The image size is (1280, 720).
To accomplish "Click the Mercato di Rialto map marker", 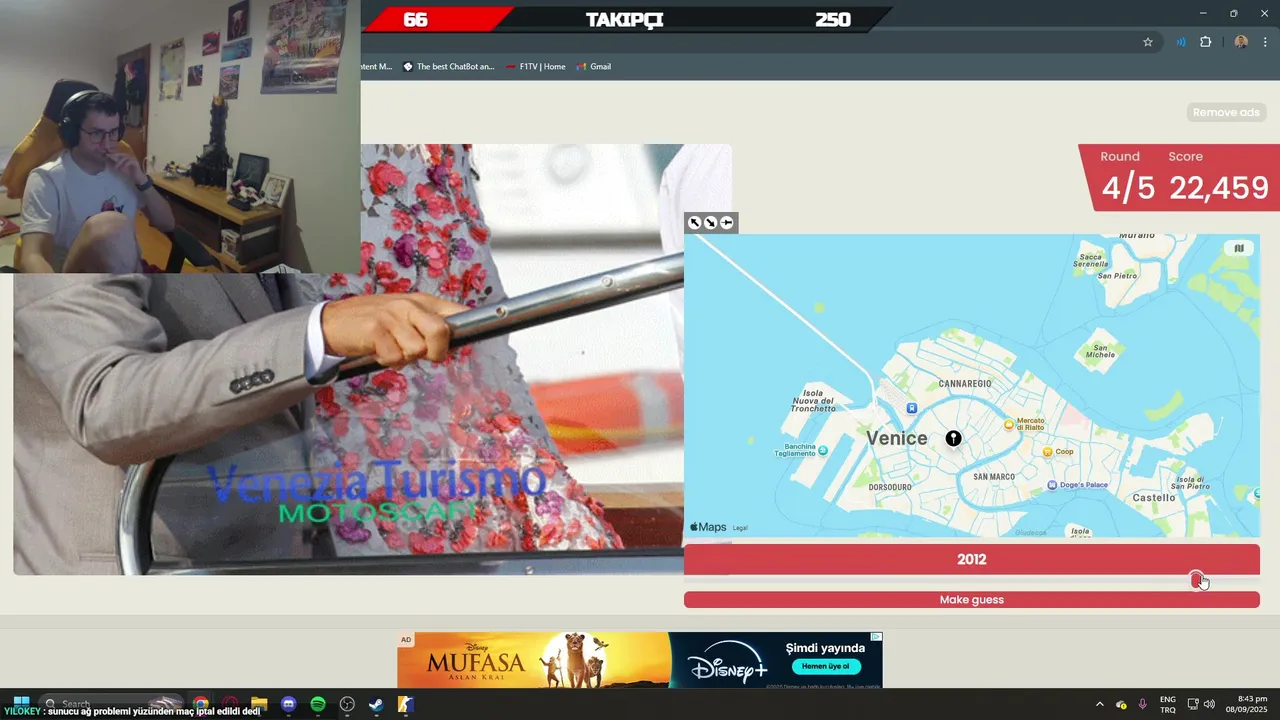I will pyautogui.click(x=1009, y=425).
